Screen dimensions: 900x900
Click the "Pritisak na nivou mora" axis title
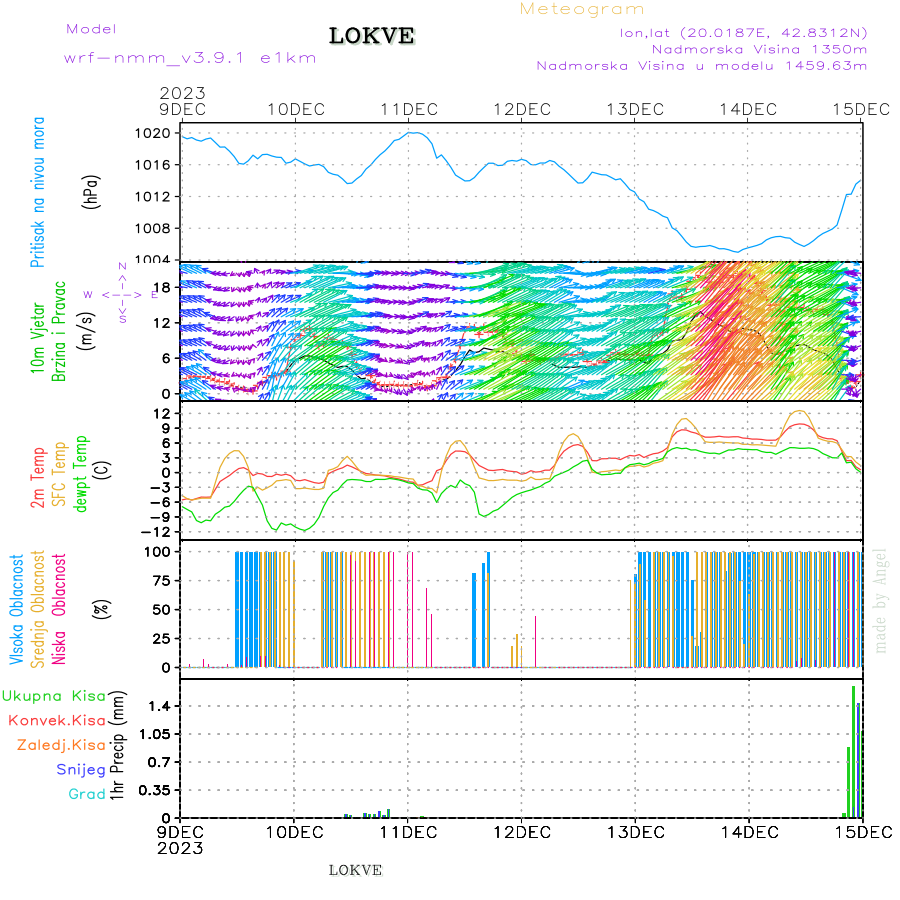(37, 192)
